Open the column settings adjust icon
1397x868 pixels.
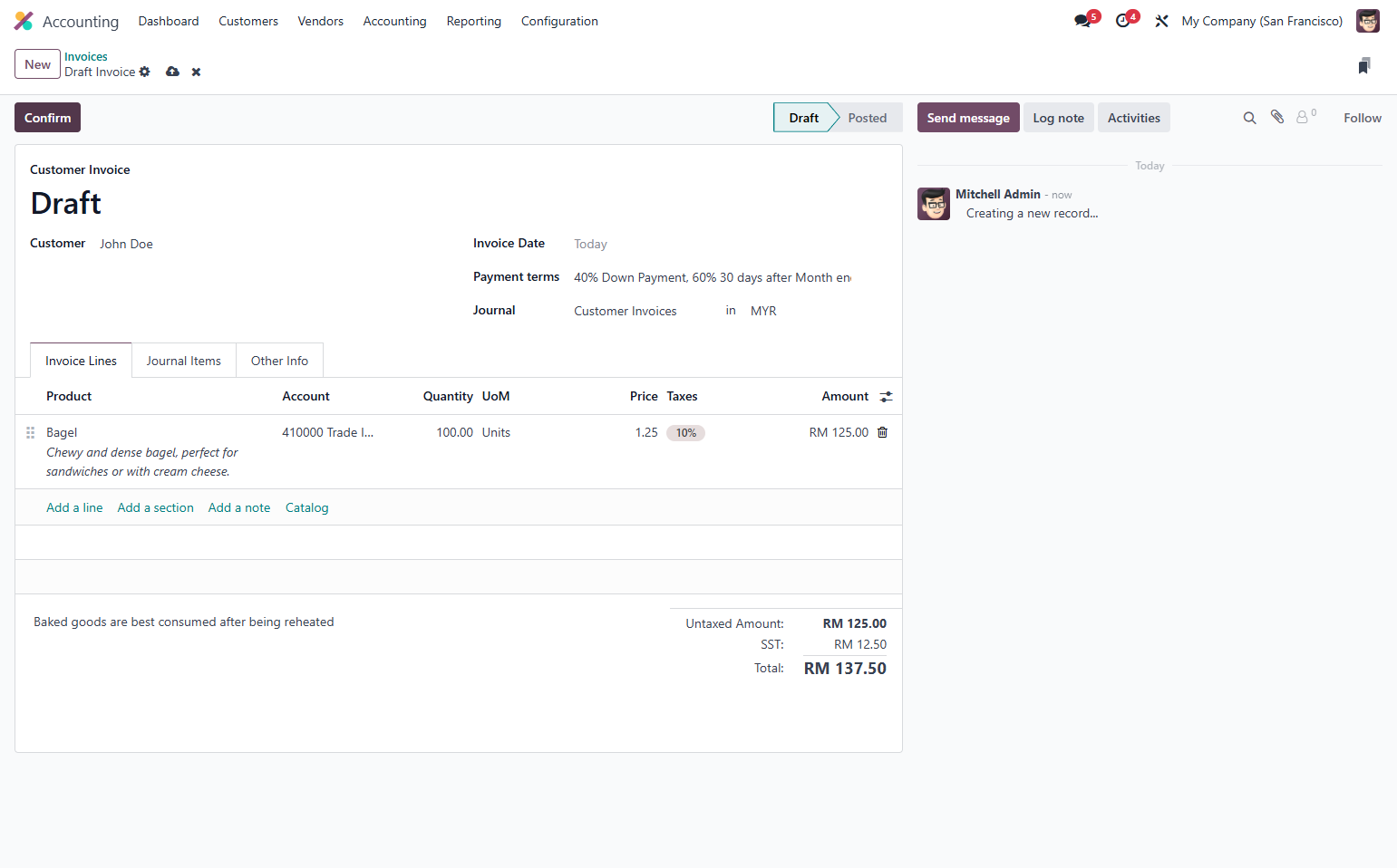[886, 396]
